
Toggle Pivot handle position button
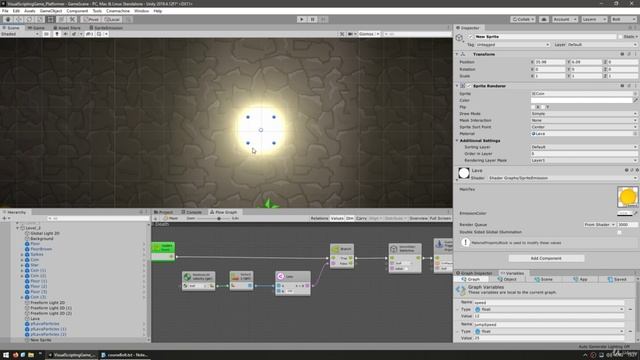pos(91,19)
